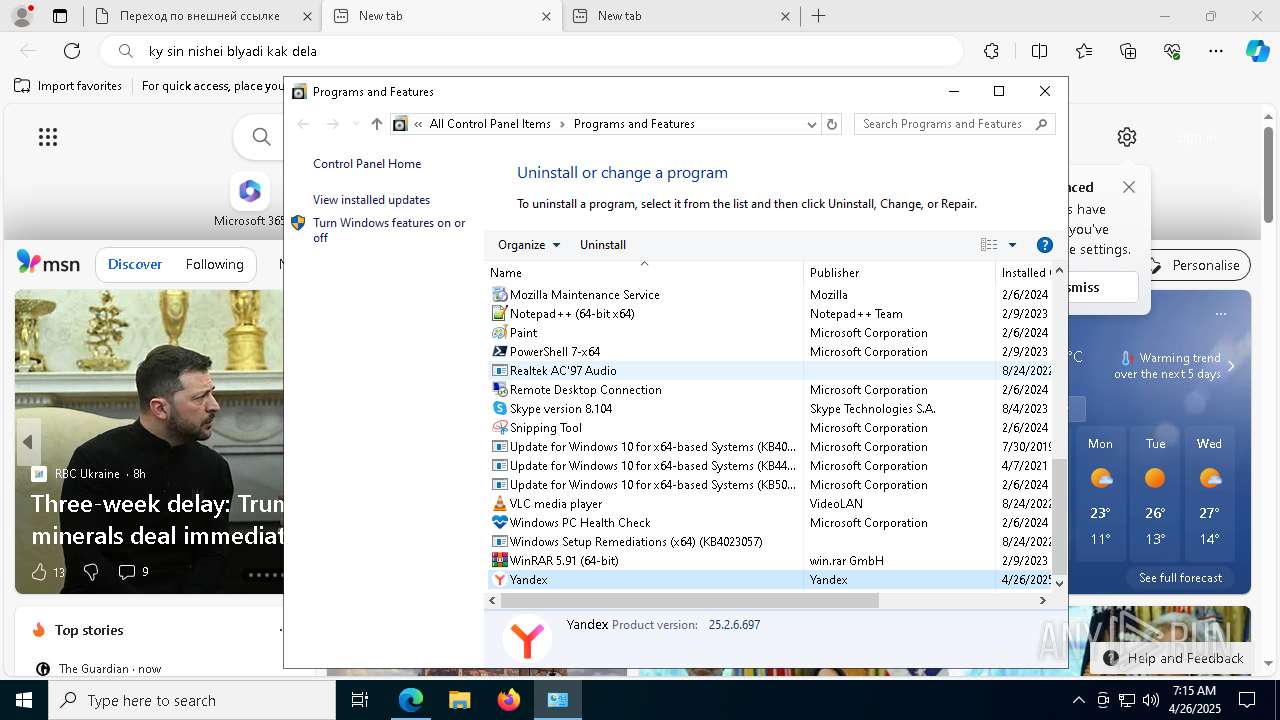Click the vertical scrollbar of program list

click(x=1059, y=515)
